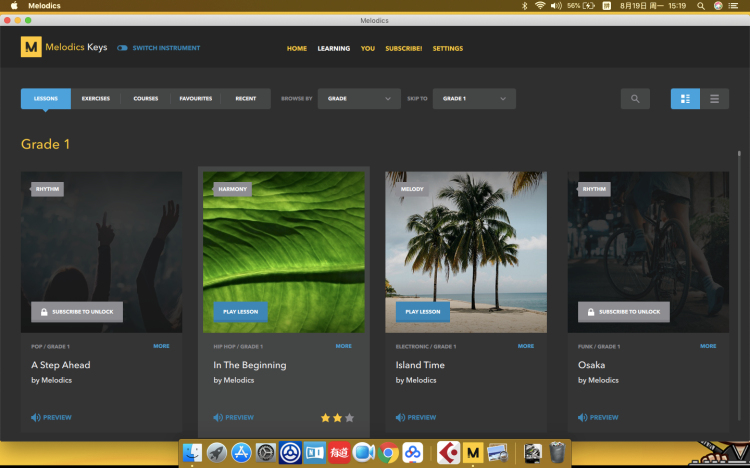750x468 pixels.
Task: Switch to grid view layout
Action: (685, 99)
